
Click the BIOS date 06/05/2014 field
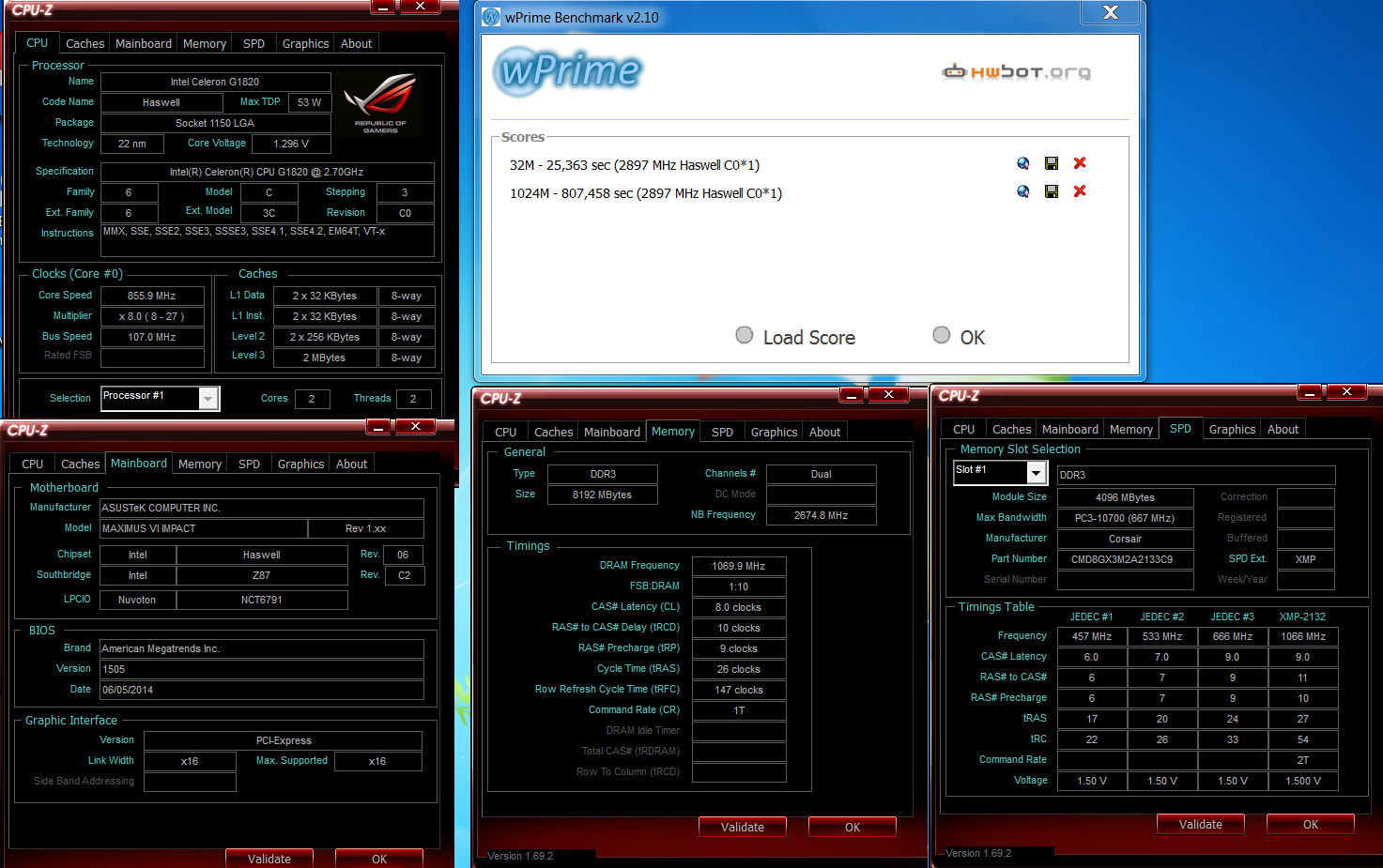click(262, 691)
